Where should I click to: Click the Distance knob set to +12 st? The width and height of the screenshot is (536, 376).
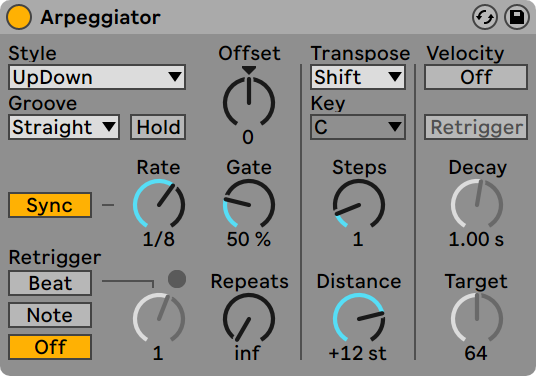tap(359, 318)
